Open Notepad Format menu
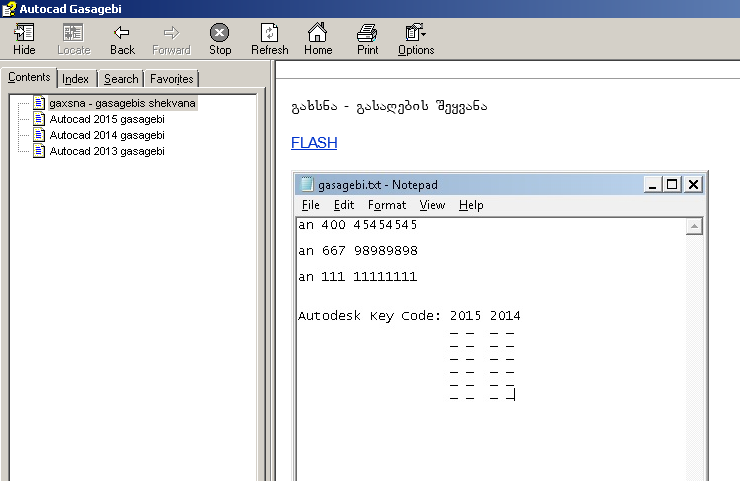This screenshot has height=481, width=740. 387,205
